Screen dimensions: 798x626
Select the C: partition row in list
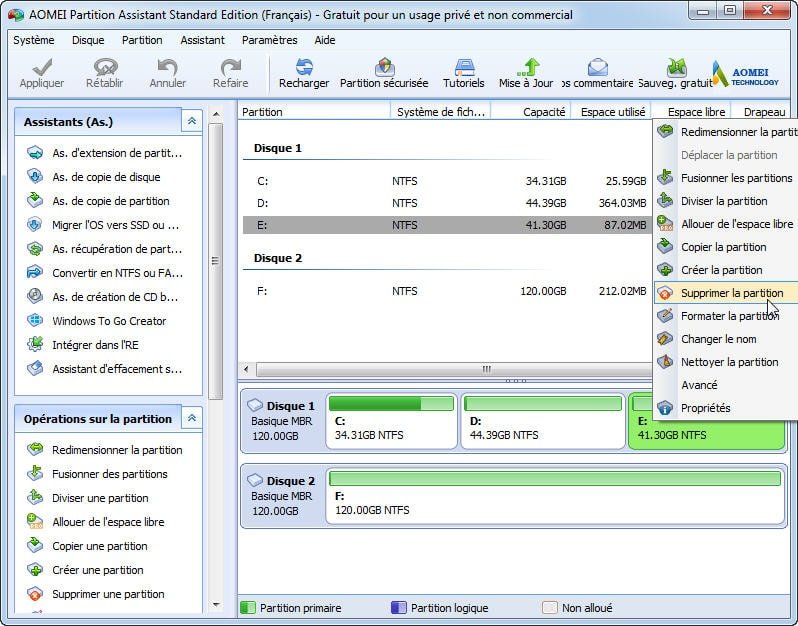[447, 181]
